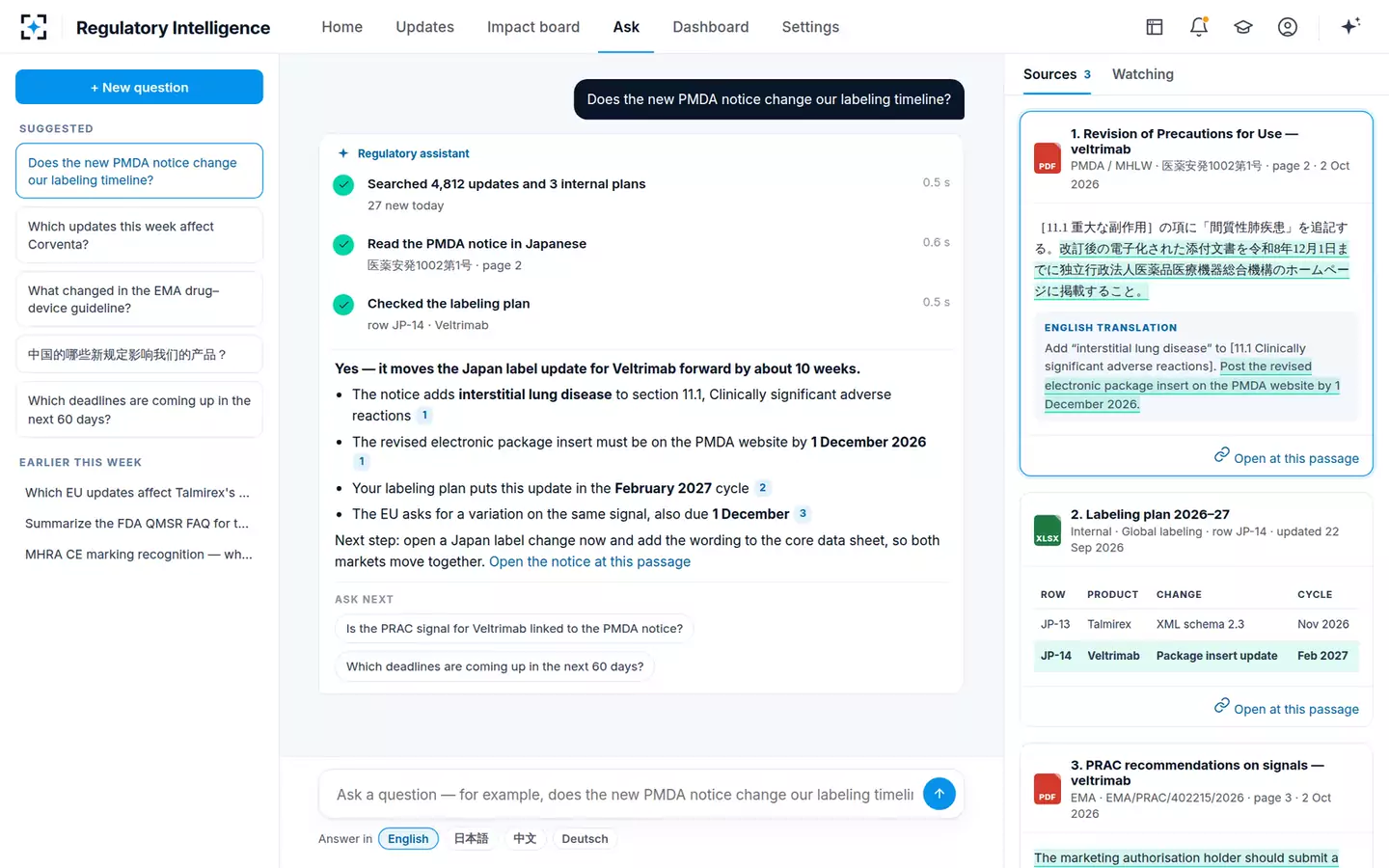Open the Settings tab

810,27
